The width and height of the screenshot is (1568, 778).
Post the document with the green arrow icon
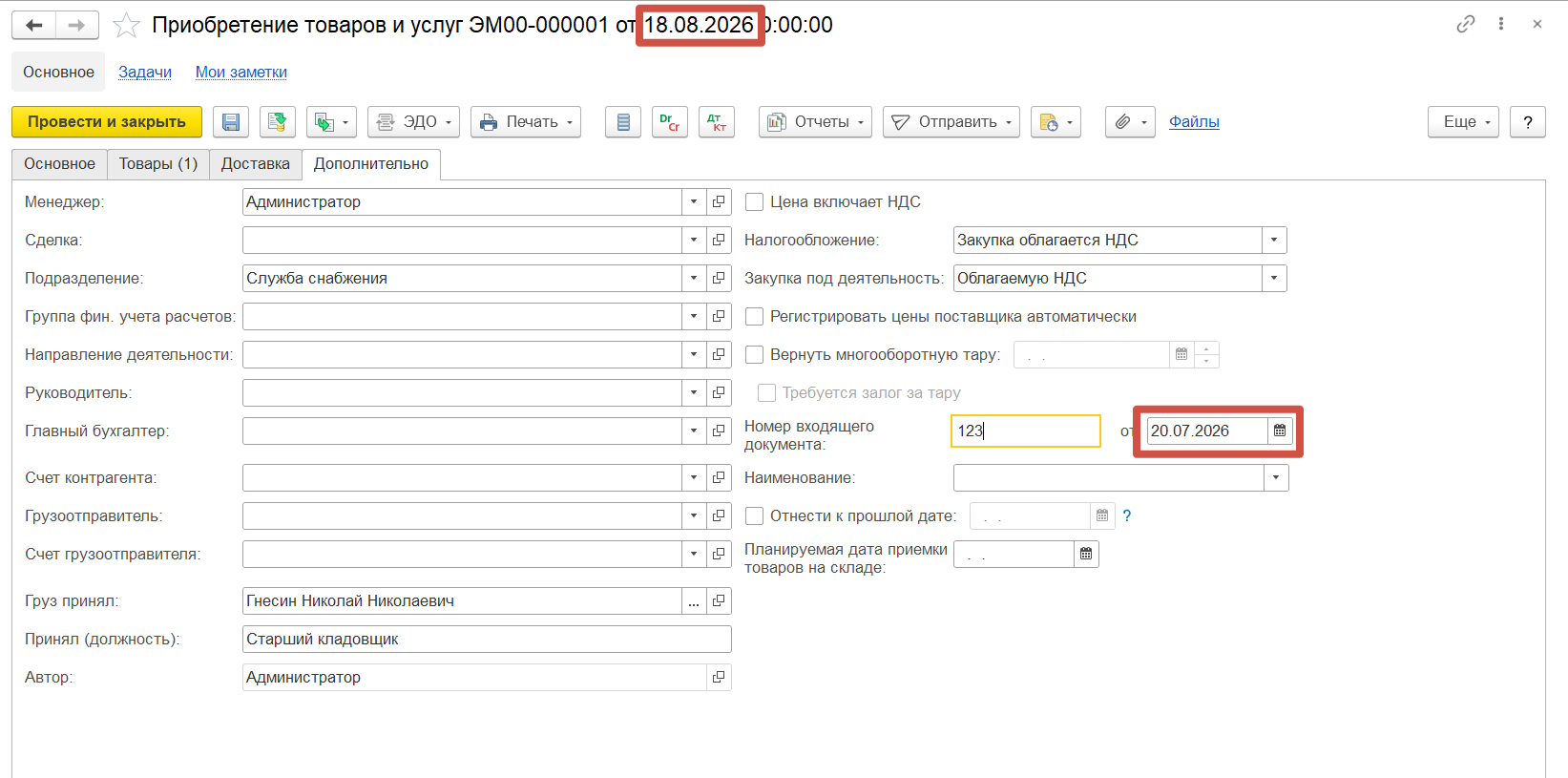coord(277,122)
